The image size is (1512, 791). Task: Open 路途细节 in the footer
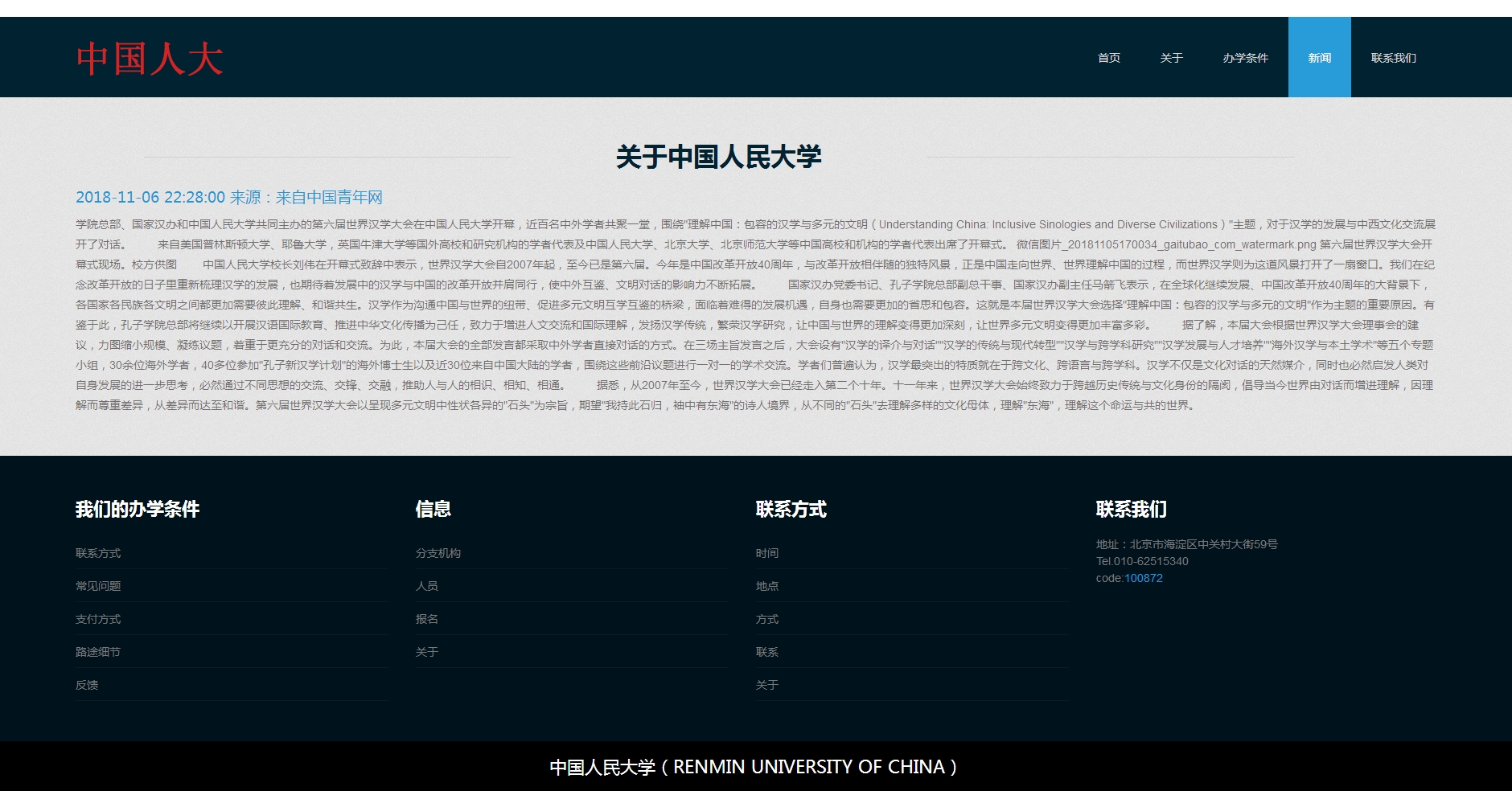click(98, 652)
